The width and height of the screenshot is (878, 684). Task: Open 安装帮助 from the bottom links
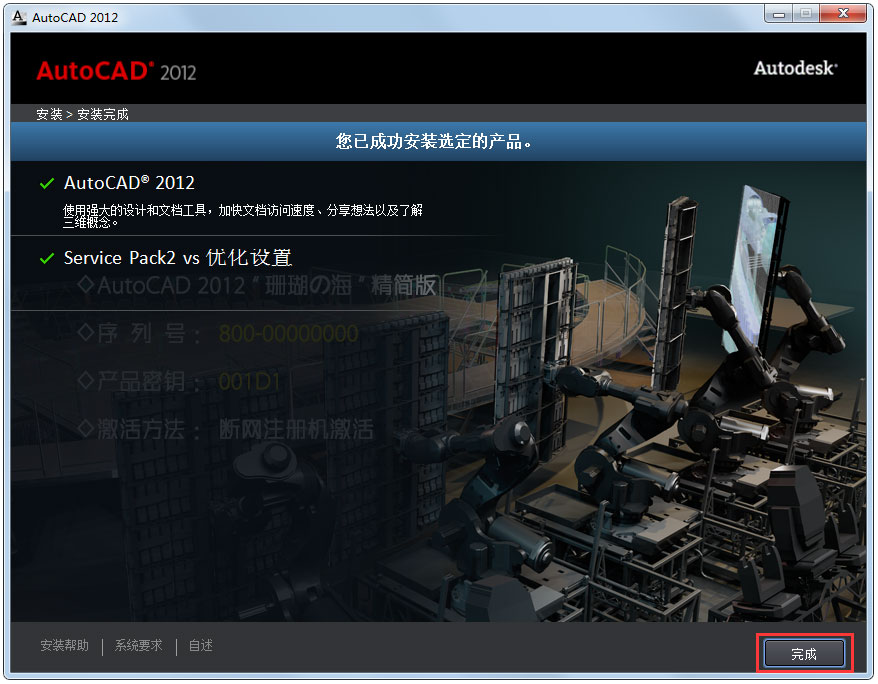point(67,646)
